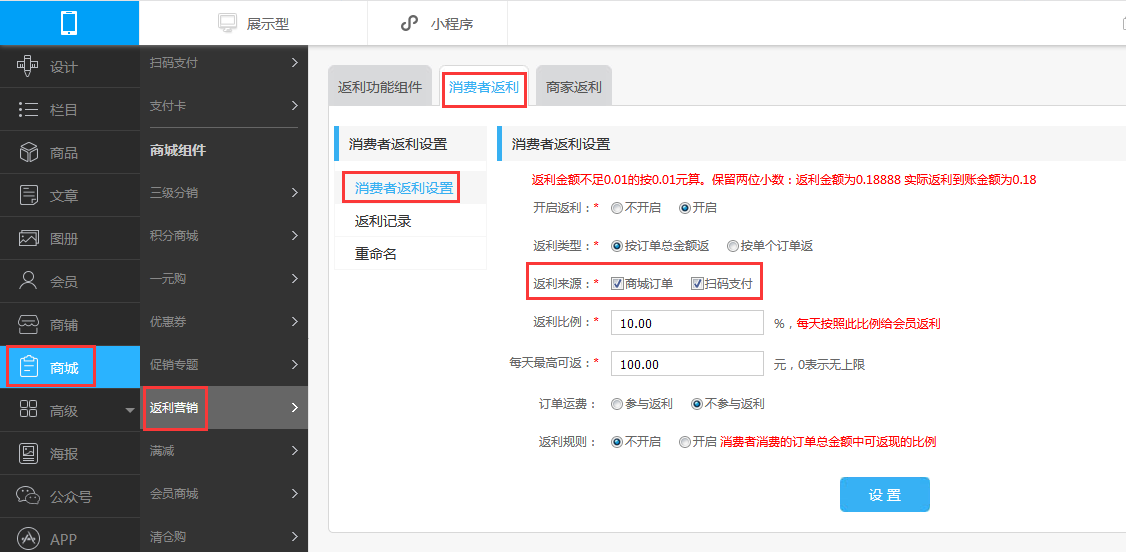The height and width of the screenshot is (552, 1126).
Task: Click the 满减 menu label
Action: coord(162,451)
